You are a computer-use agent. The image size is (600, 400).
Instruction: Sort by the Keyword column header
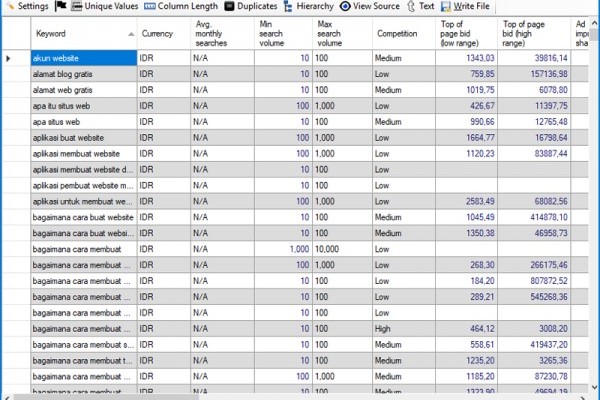click(x=84, y=34)
